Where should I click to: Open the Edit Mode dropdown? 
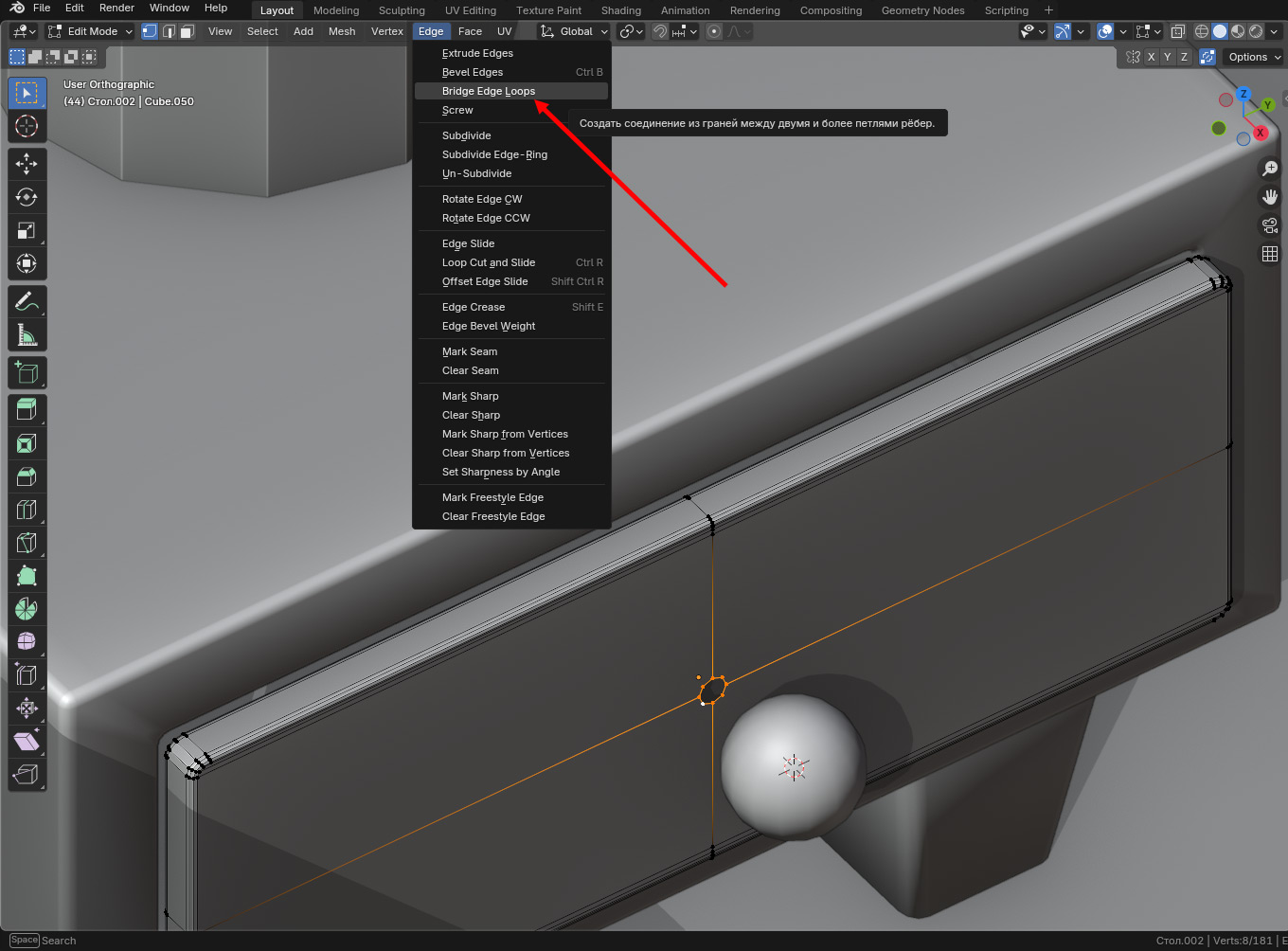[x=92, y=31]
